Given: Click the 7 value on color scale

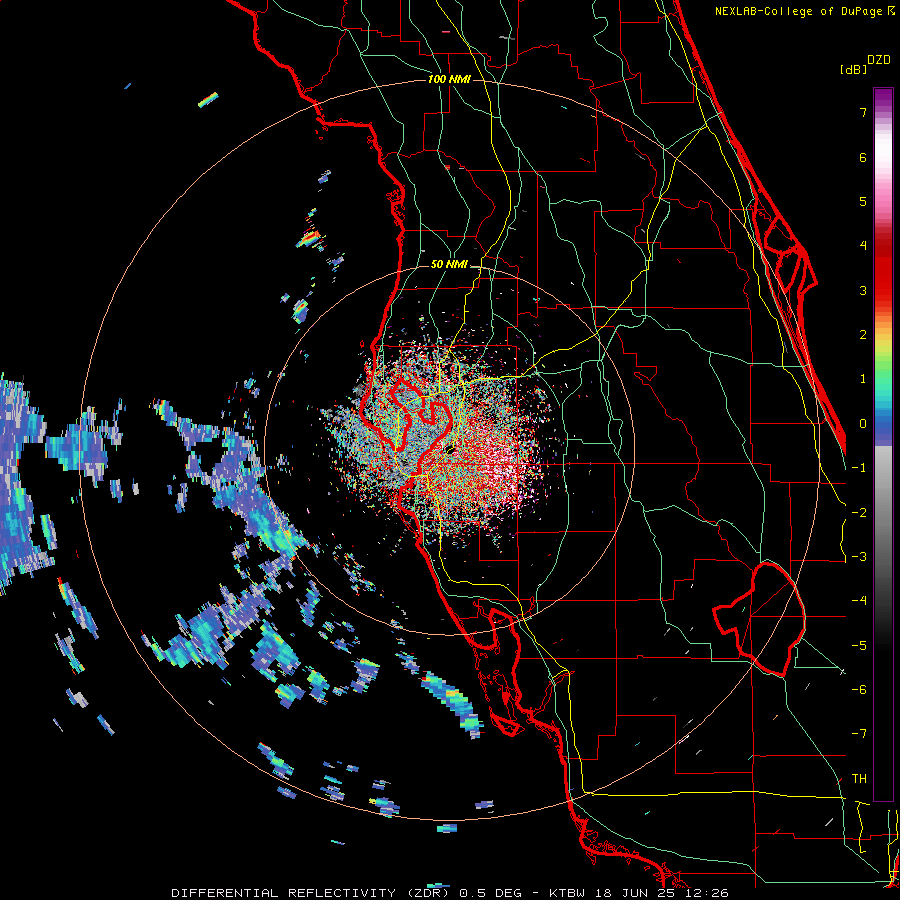Looking at the screenshot, I should [863, 112].
